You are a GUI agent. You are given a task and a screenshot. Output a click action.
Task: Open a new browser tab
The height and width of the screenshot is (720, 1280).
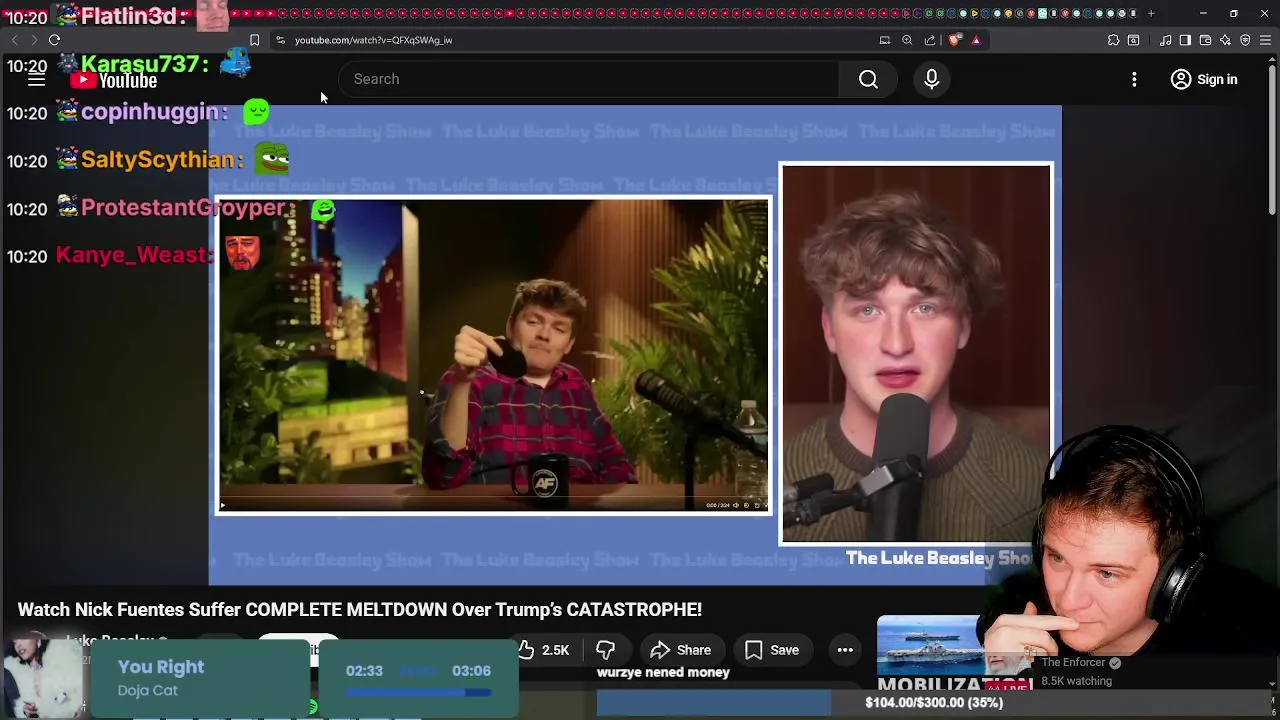[1151, 14]
